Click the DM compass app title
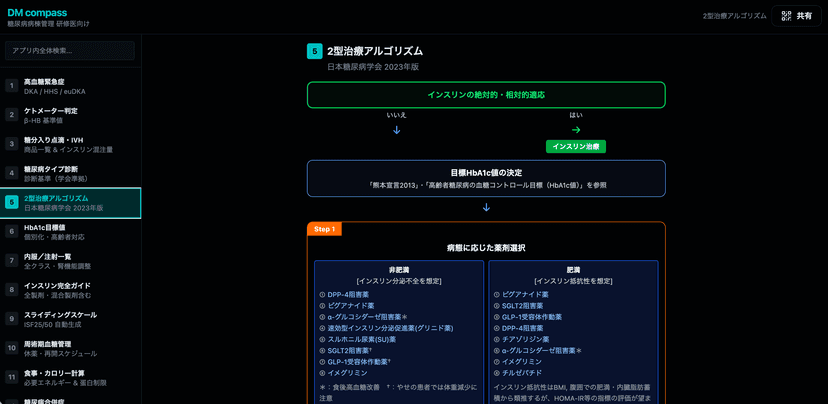 [37, 13]
